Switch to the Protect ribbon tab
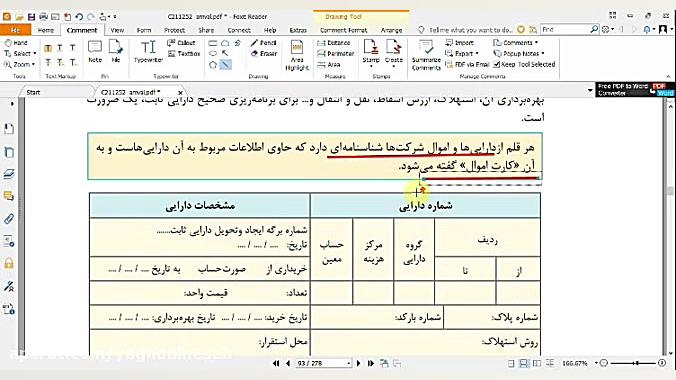 click(x=175, y=30)
